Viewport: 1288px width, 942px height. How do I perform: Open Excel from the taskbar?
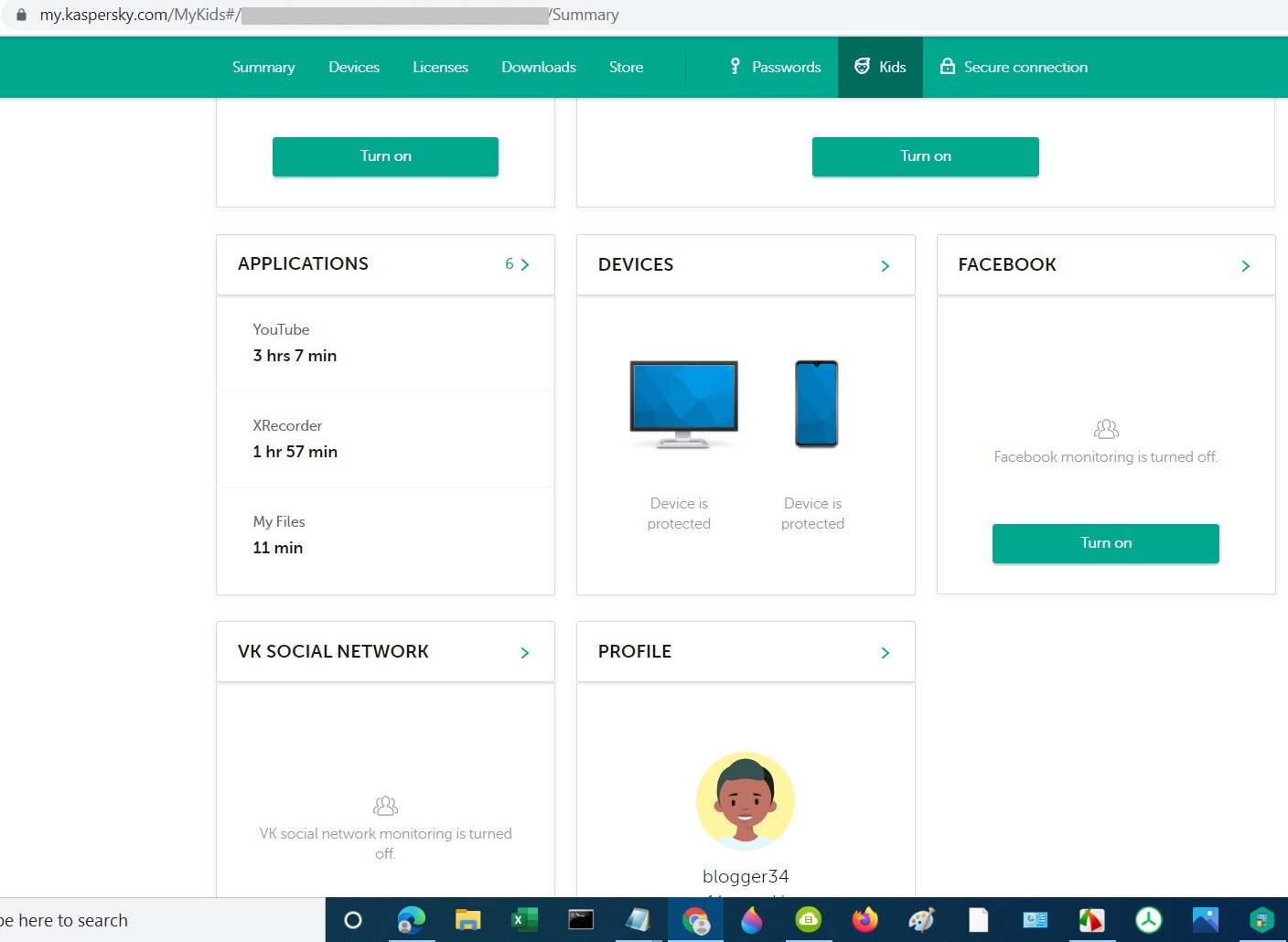524,920
